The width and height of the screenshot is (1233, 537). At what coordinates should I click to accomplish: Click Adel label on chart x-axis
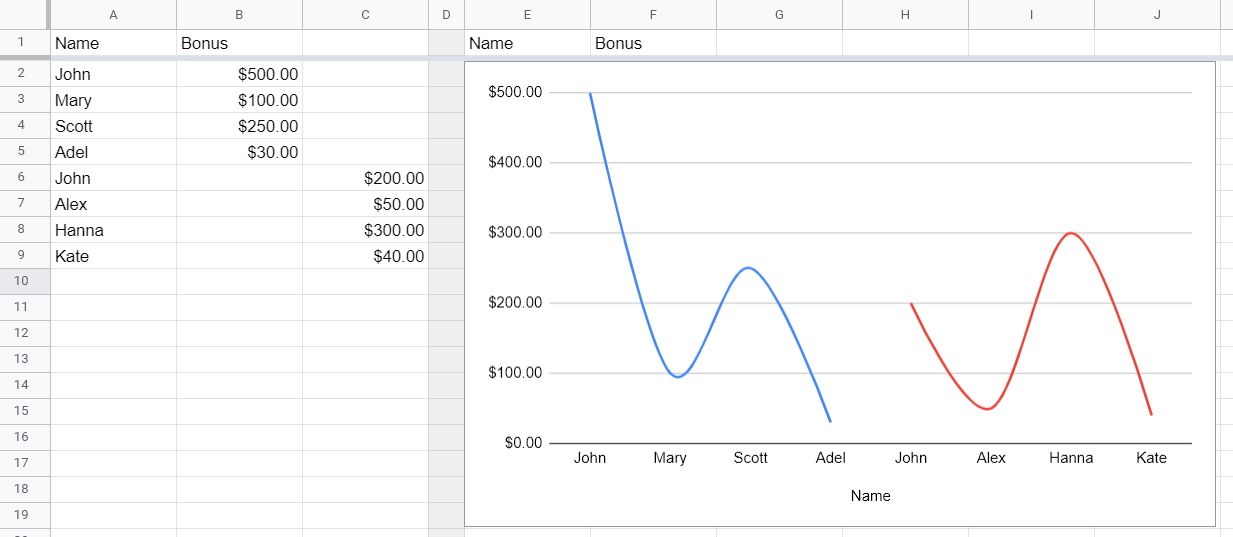[830, 458]
